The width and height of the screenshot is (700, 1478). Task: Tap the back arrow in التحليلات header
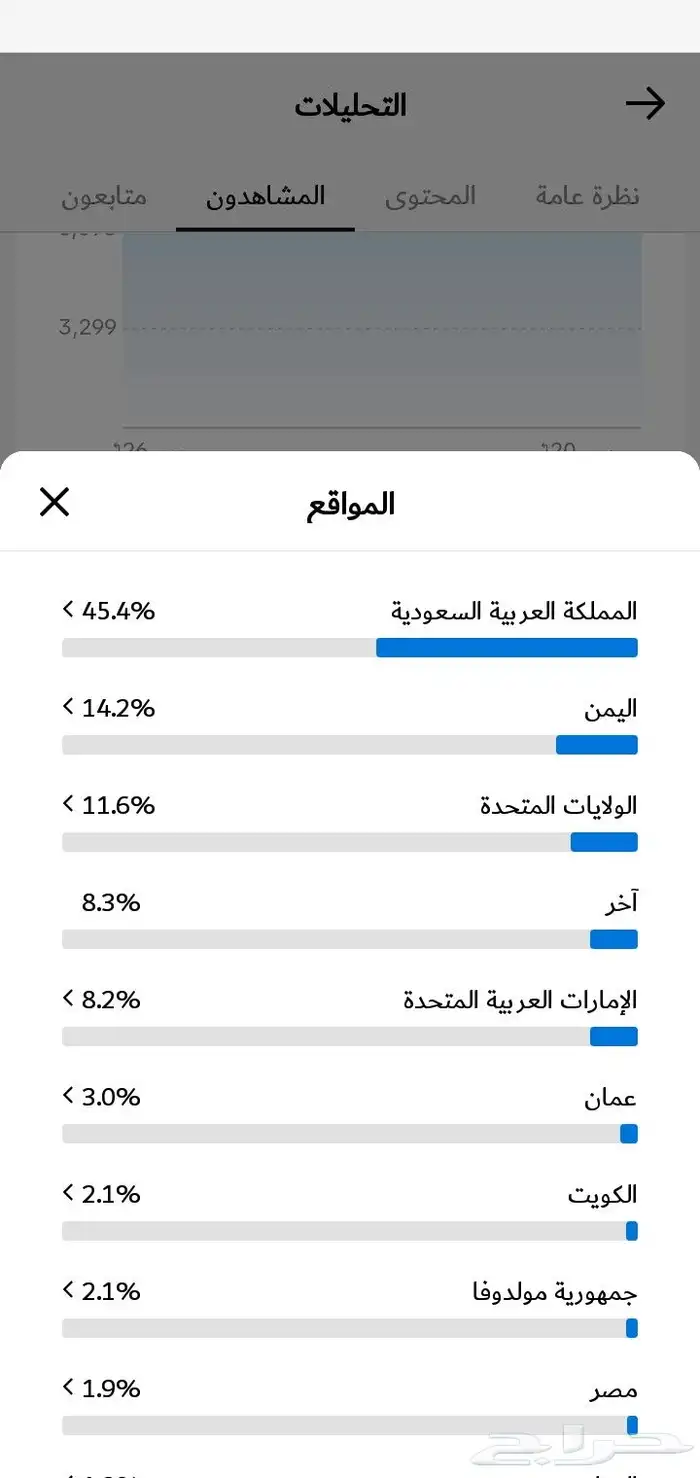(645, 104)
